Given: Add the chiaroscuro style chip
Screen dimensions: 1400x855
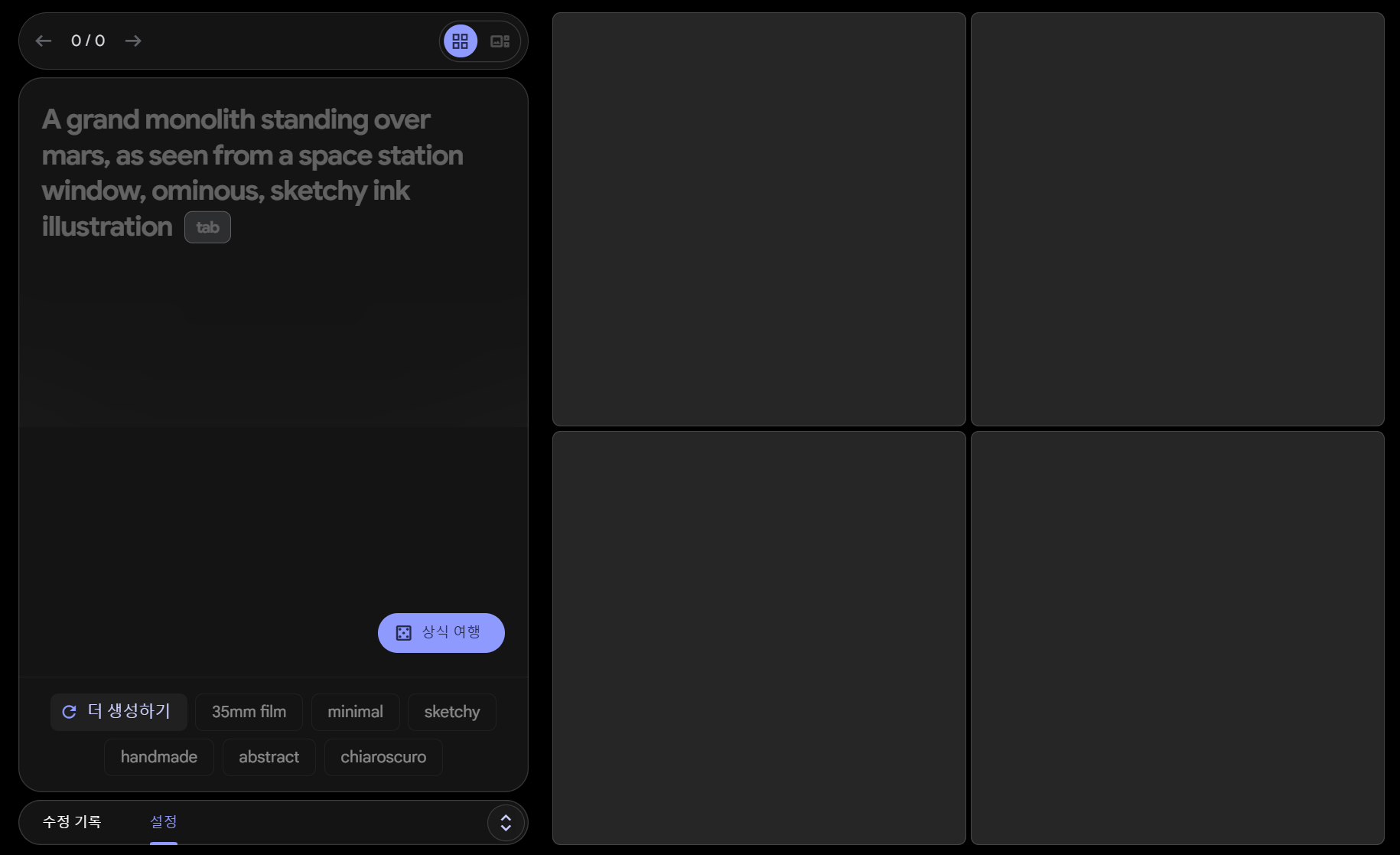Looking at the screenshot, I should click(383, 757).
